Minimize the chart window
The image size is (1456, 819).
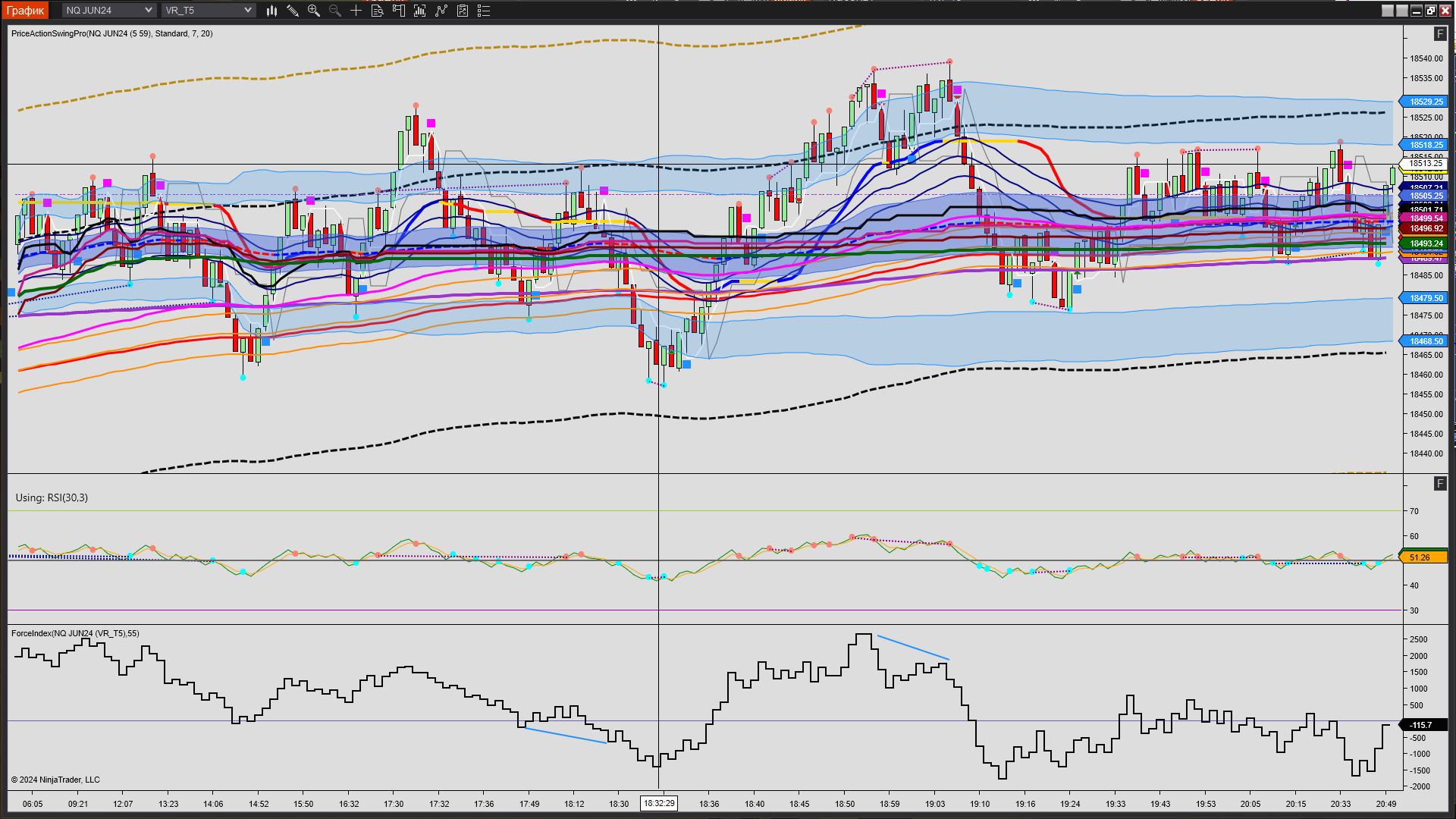(1417, 11)
